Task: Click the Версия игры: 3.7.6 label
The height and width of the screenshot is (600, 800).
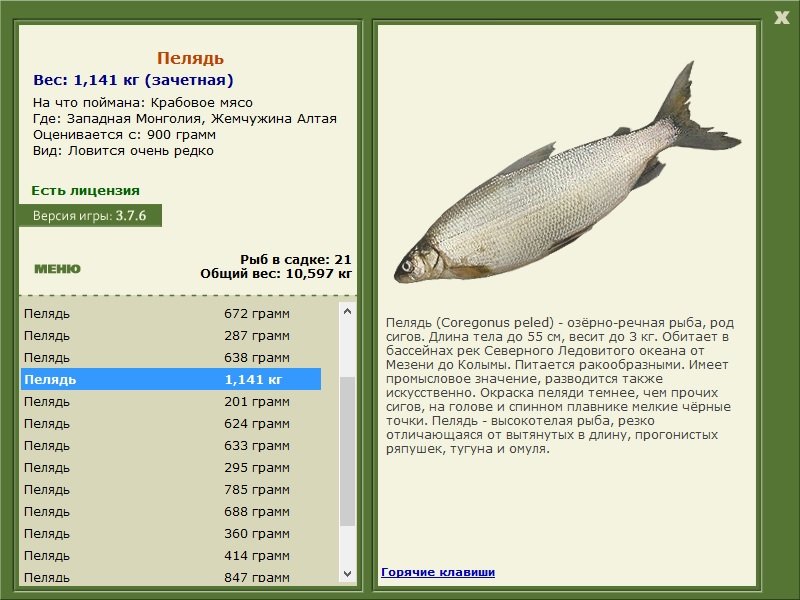Action: point(90,215)
